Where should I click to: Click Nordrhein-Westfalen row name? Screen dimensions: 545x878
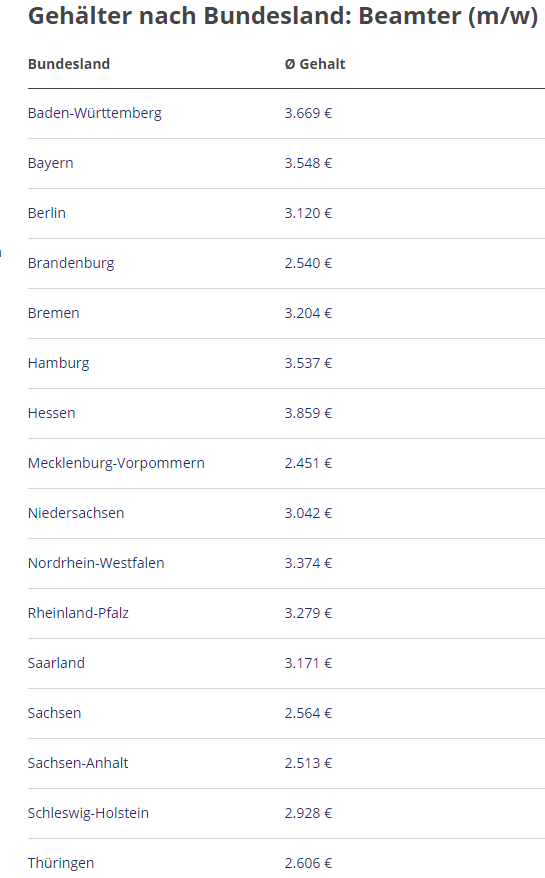[x=96, y=563]
